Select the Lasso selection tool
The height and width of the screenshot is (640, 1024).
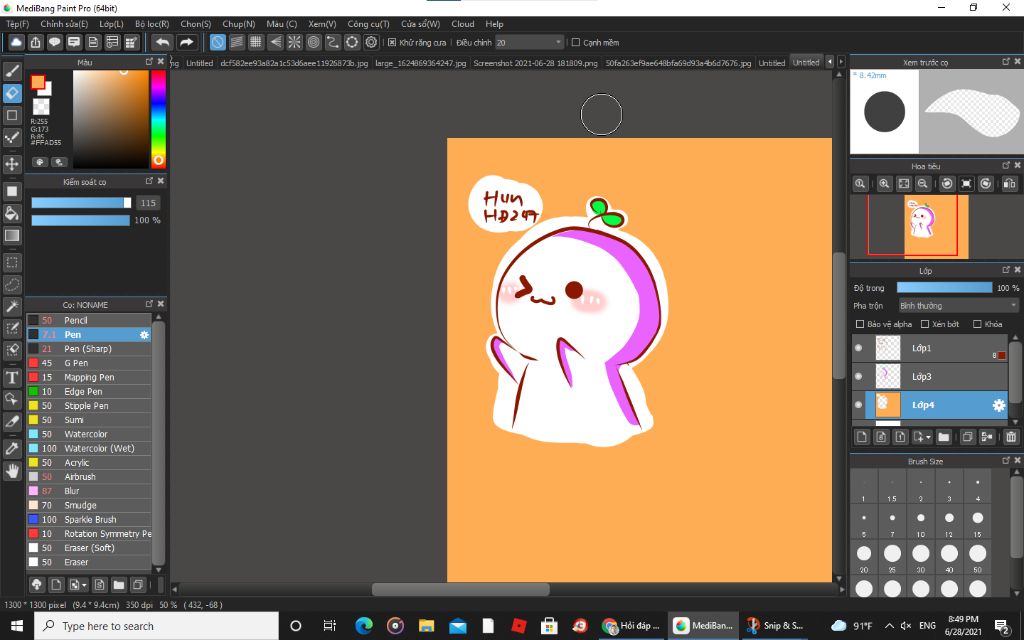pyautogui.click(x=12, y=285)
